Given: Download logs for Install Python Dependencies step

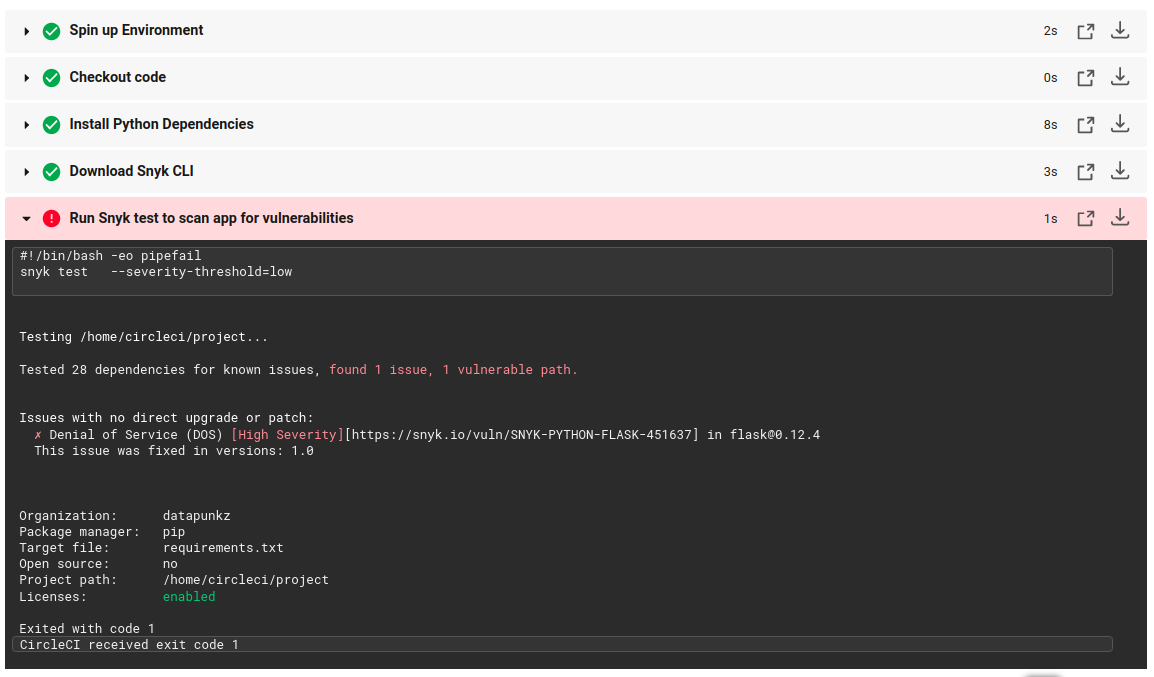Looking at the screenshot, I should point(1120,124).
